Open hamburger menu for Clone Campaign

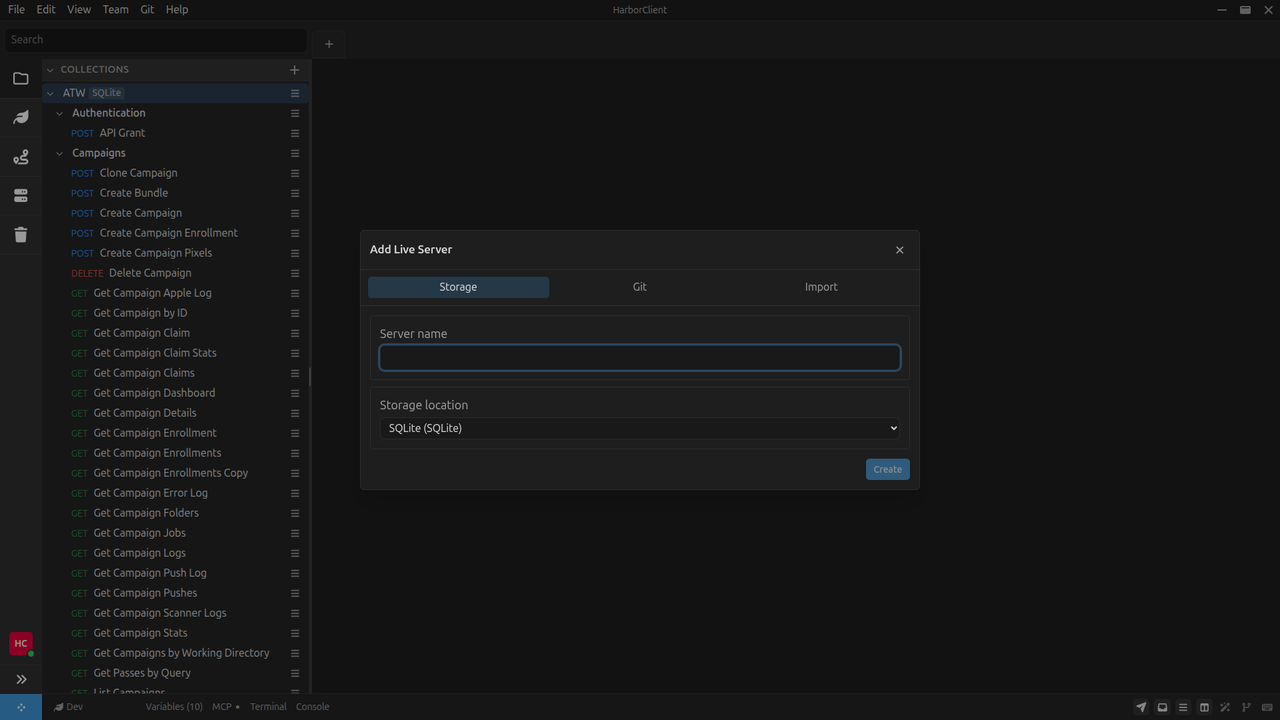click(295, 173)
